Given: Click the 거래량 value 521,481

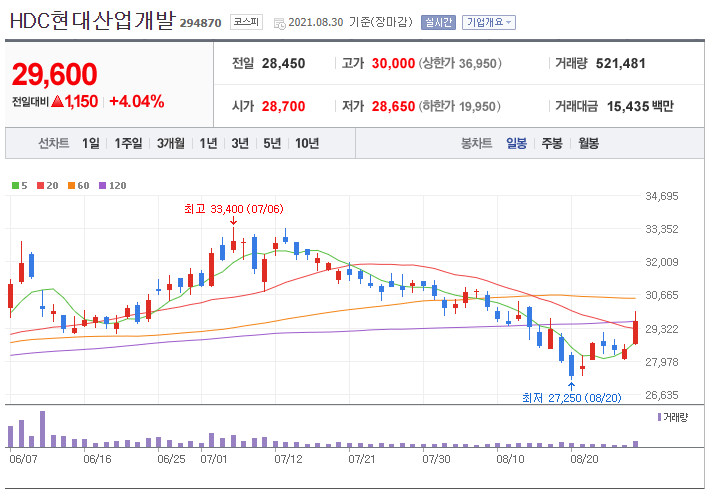Looking at the screenshot, I should pyautogui.click(x=620, y=63).
